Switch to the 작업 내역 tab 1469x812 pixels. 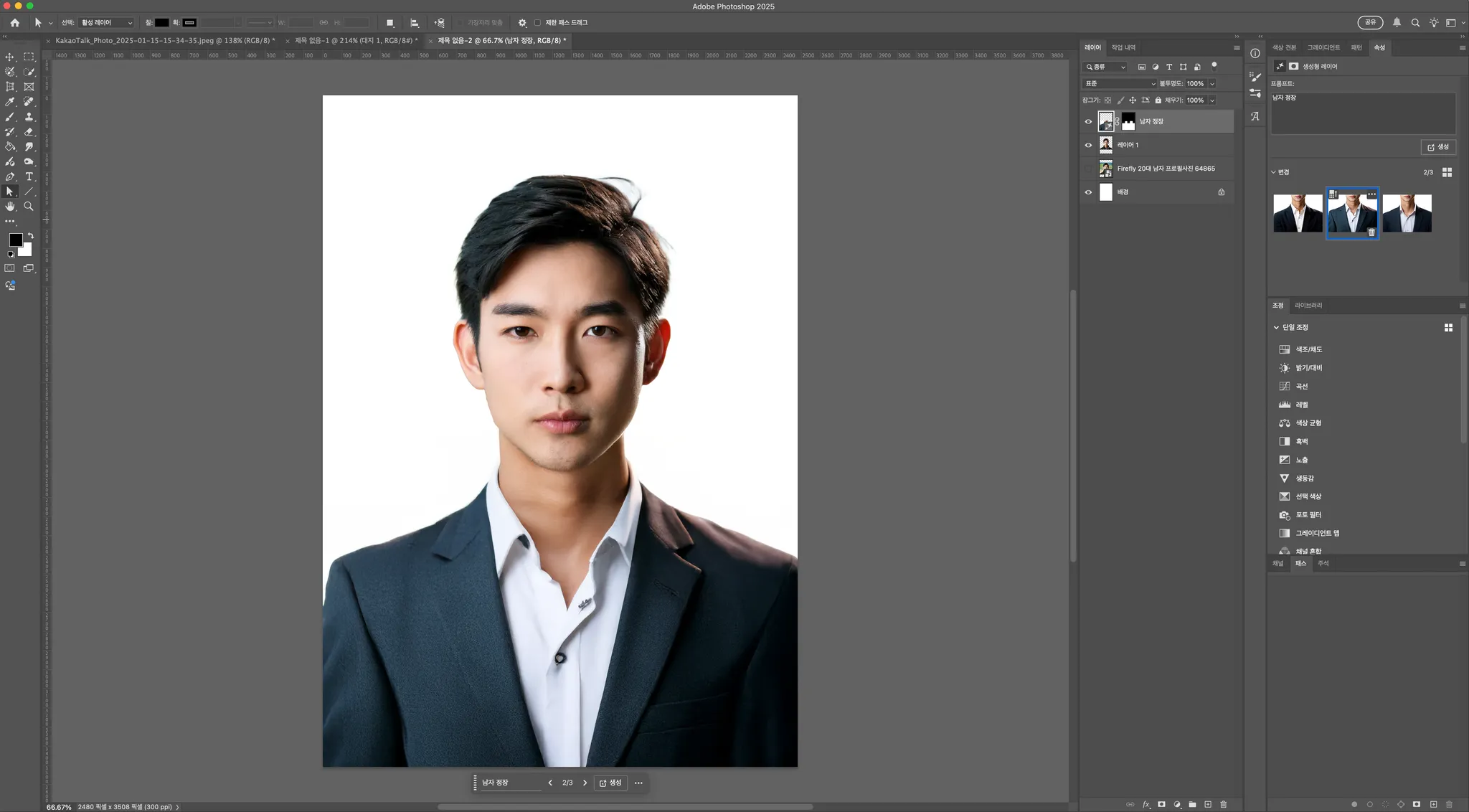1123,47
